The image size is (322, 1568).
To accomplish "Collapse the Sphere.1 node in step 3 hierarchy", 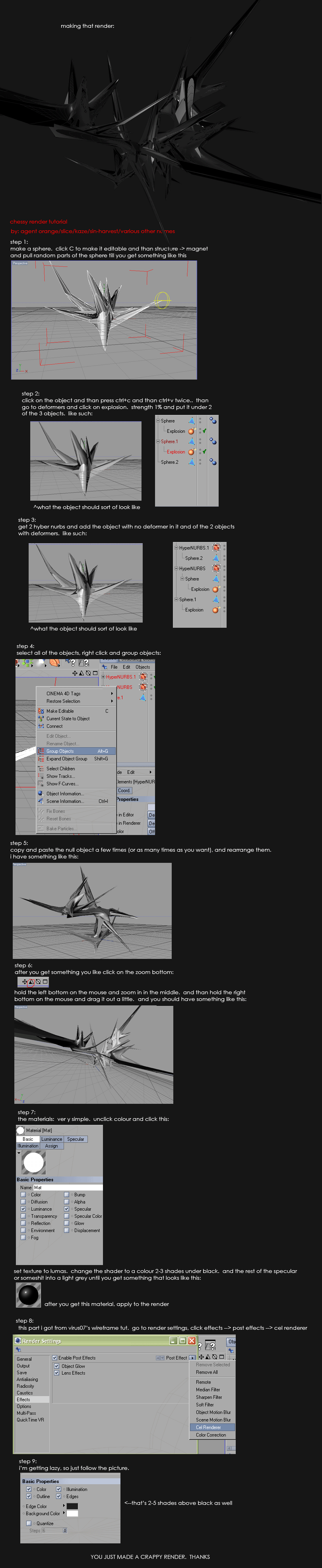I will coord(176,600).
